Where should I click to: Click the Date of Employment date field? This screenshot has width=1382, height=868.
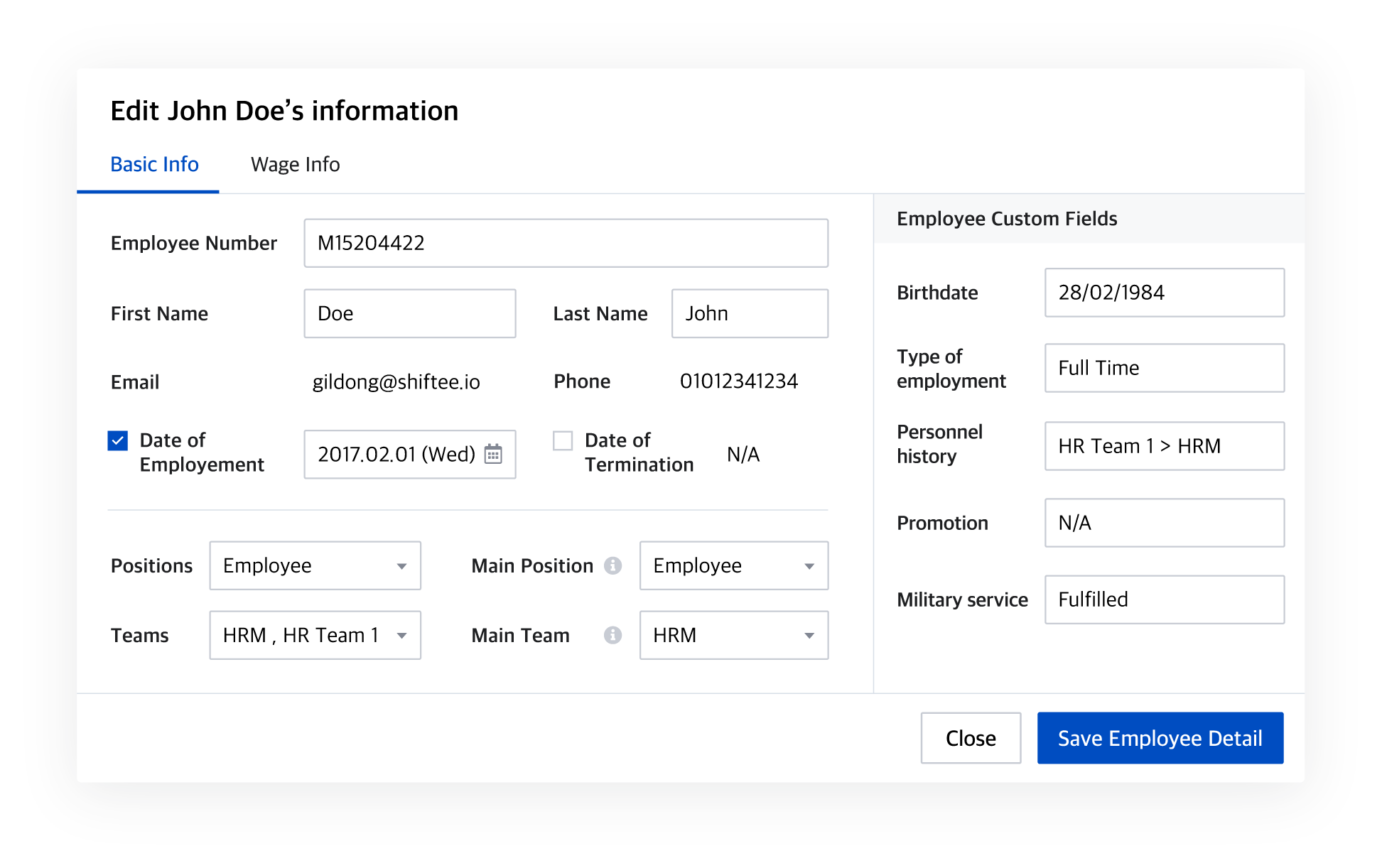pos(410,454)
